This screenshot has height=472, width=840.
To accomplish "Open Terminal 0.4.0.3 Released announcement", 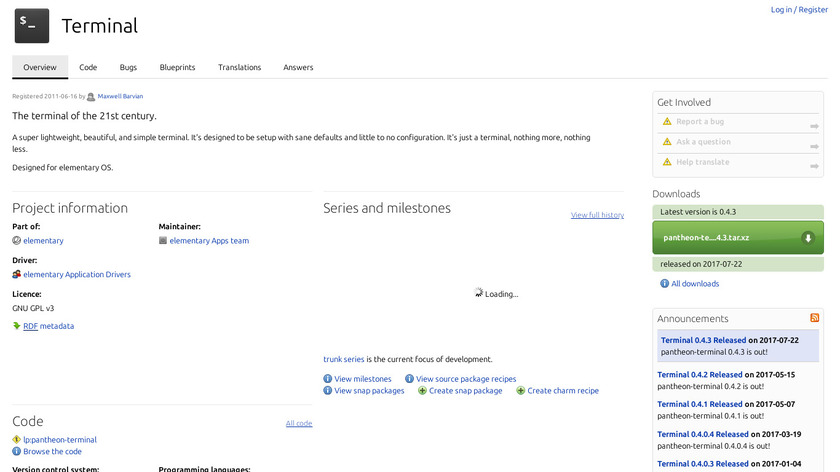I will [703, 463].
